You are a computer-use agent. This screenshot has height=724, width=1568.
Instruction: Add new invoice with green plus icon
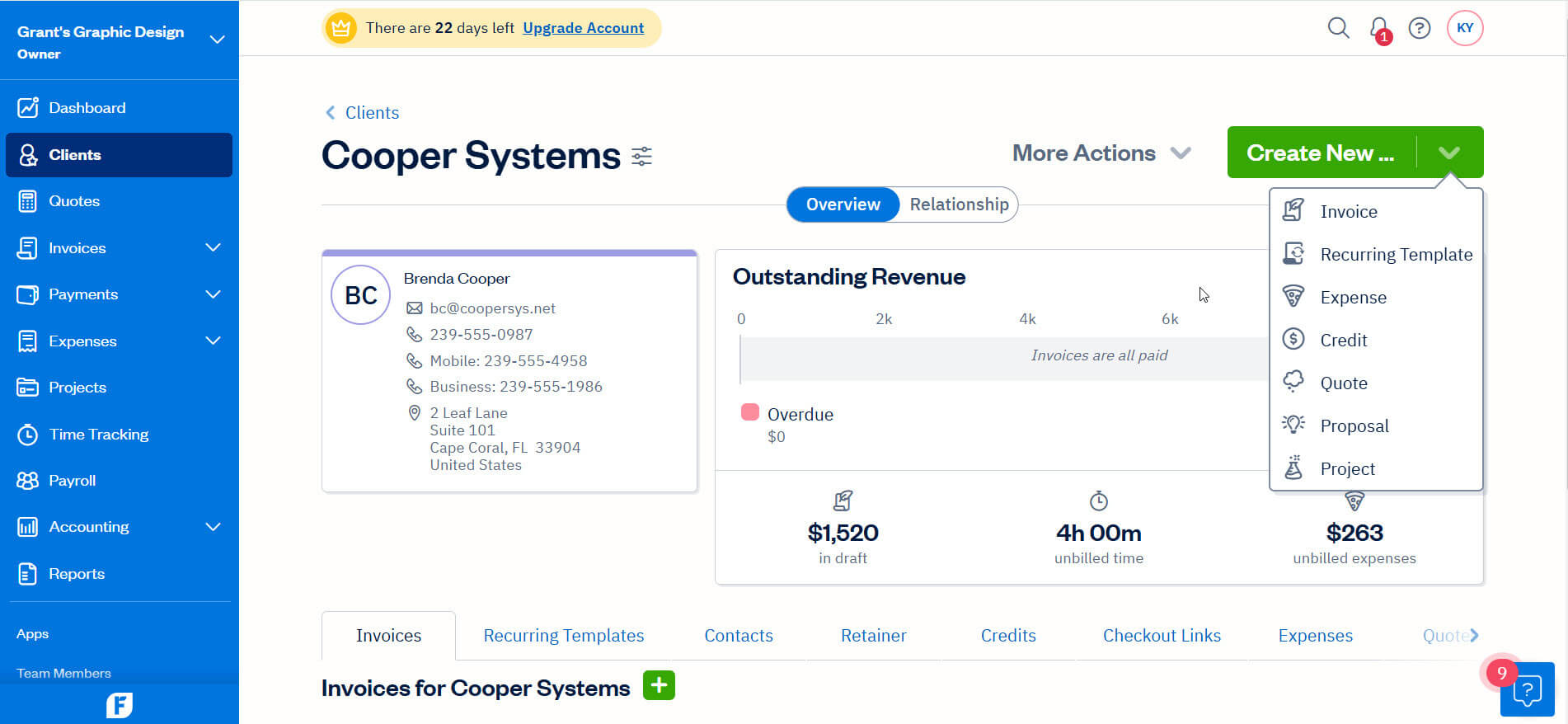[x=659, y=685]
